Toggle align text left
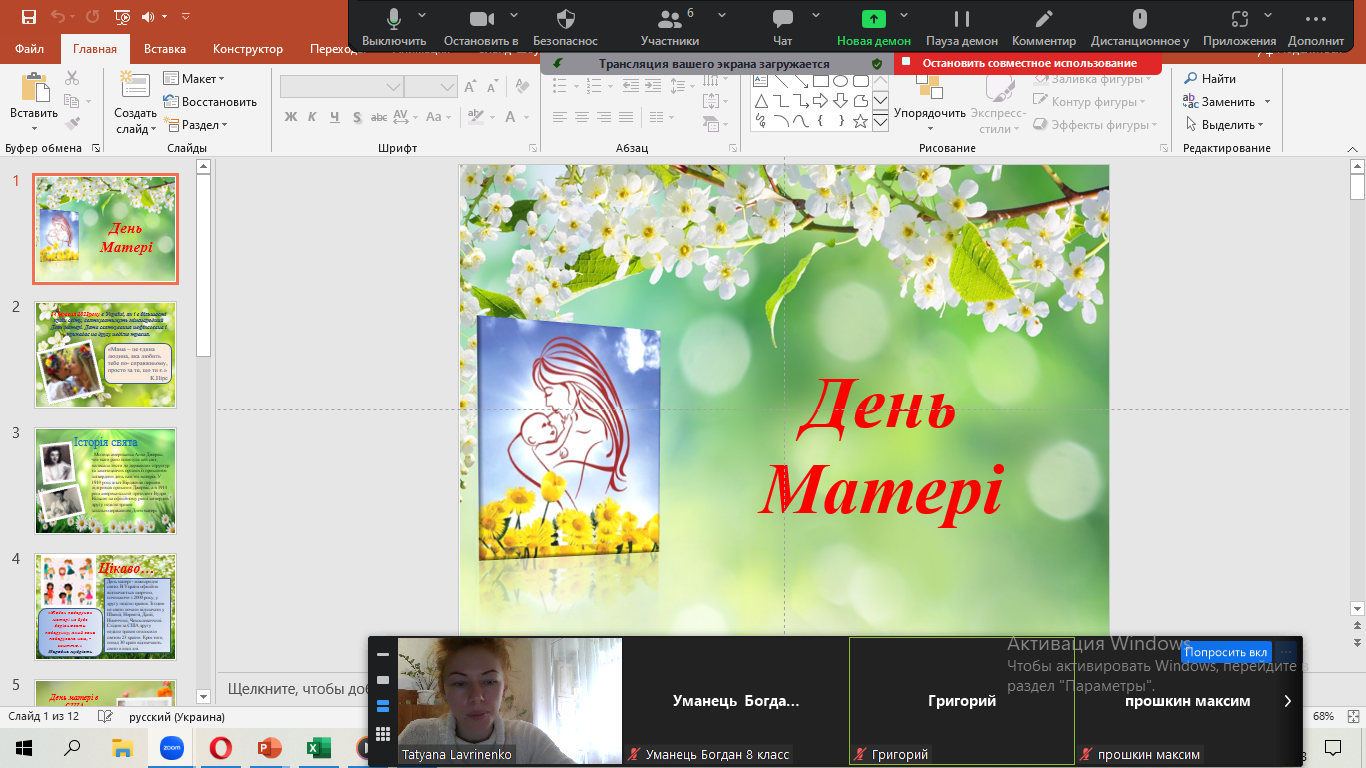 pyautogui.click(x=560, y=118)
